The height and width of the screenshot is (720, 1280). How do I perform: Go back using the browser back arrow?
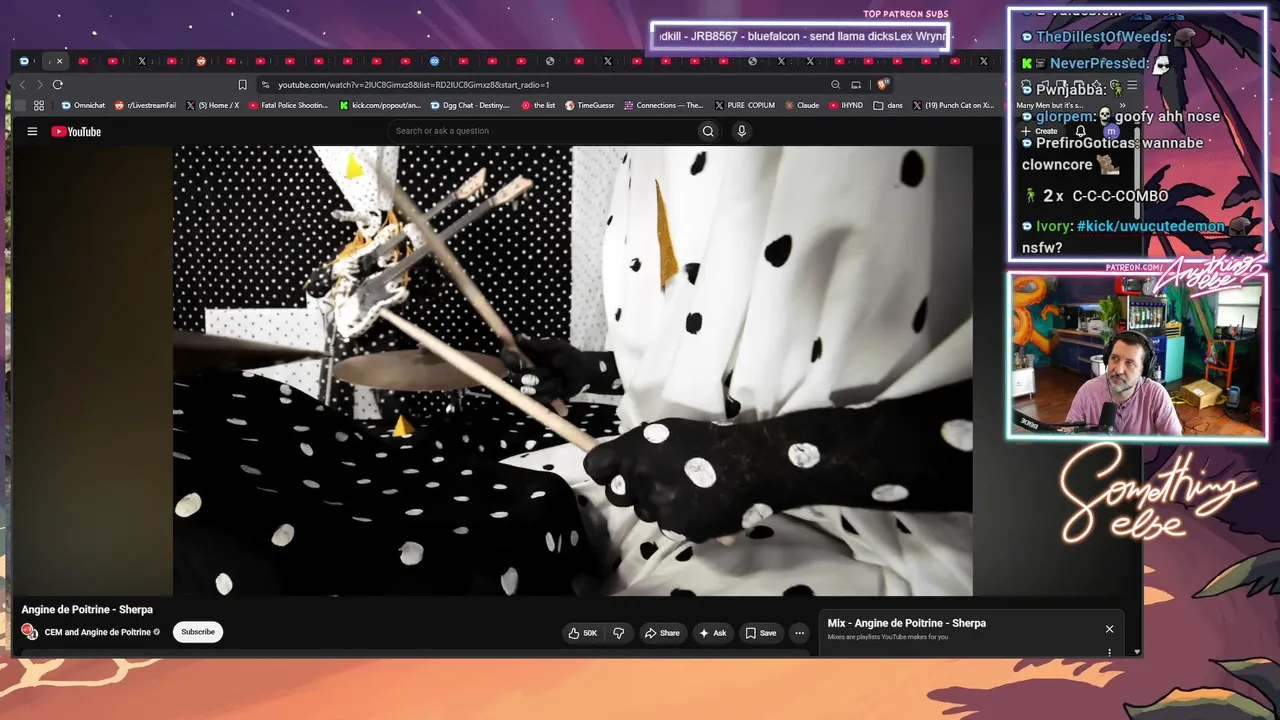[x=22, y=85]
